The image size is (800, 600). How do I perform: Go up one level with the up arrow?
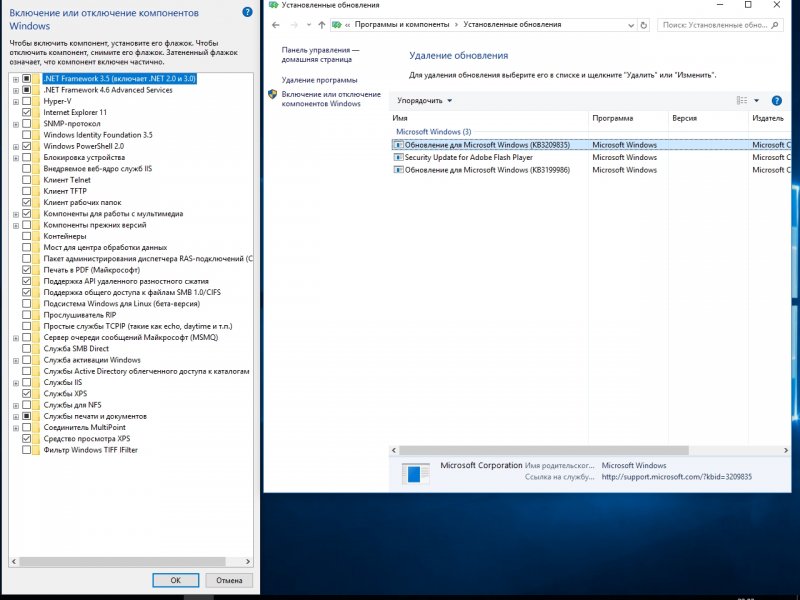pos(321,24)
